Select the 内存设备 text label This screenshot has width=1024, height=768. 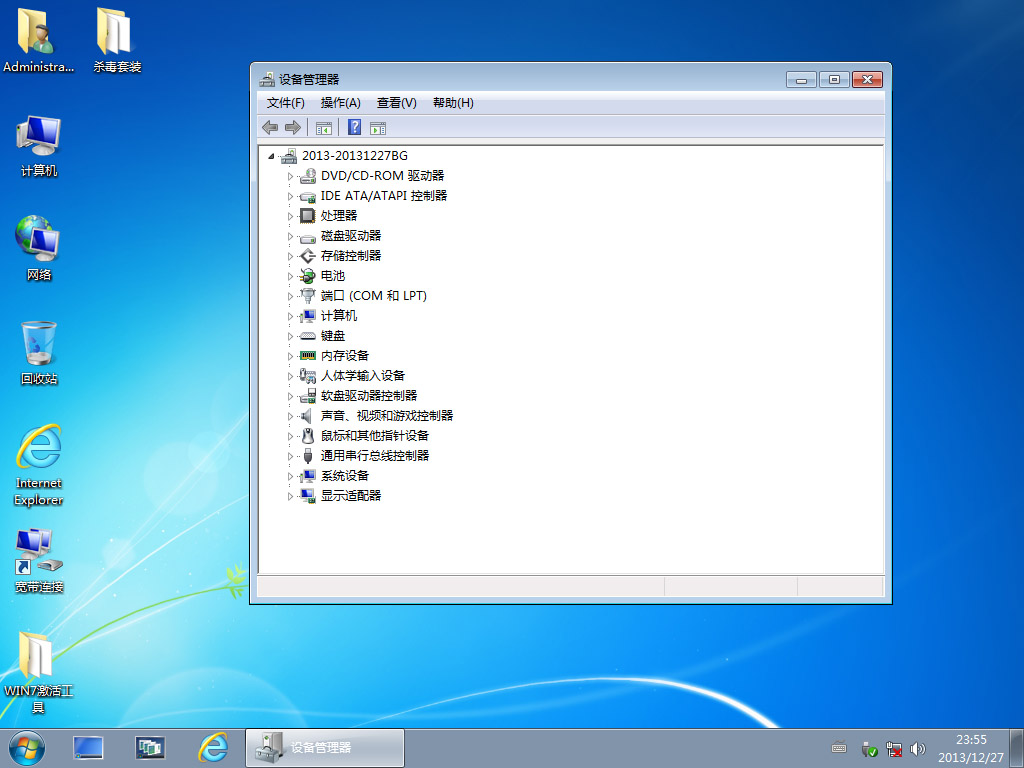pyautogui.click(x=345, y=356)
